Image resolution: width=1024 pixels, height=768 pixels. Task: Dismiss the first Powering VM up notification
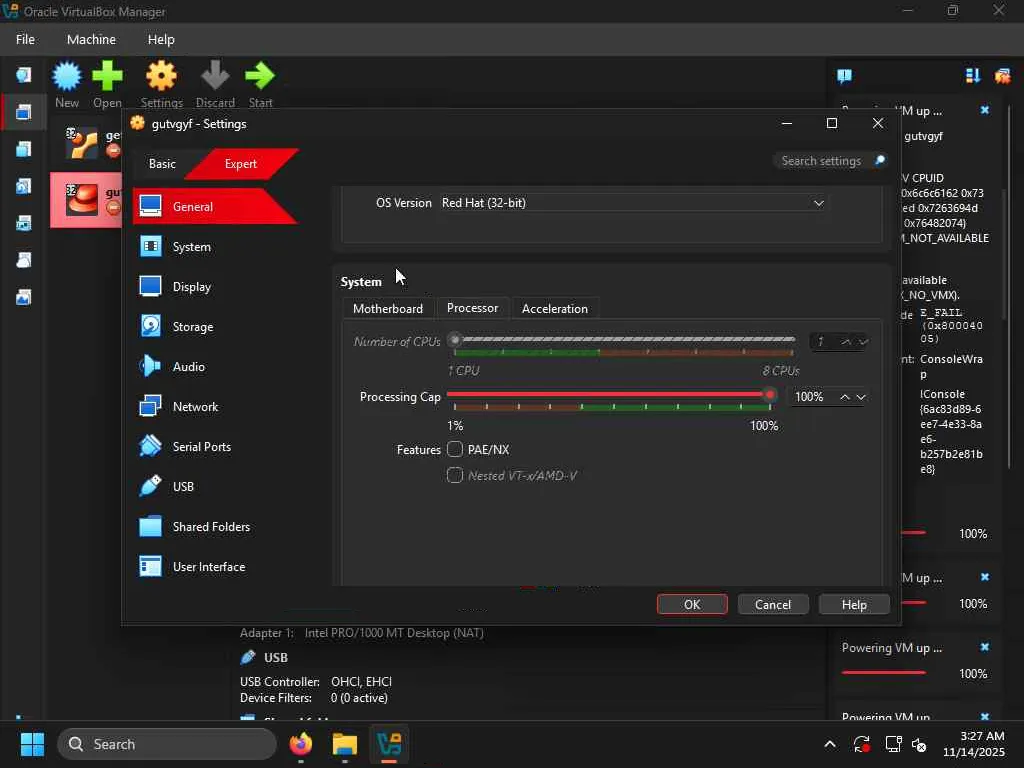pos(985,110)
